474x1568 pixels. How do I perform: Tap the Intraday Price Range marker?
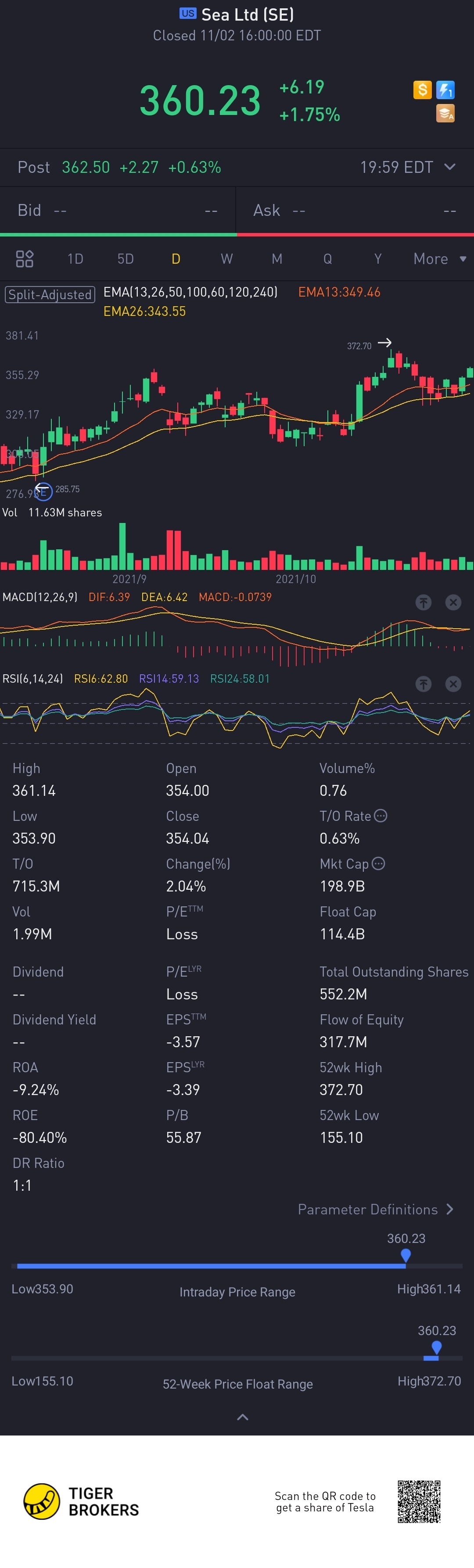(x=406, y=1255)
